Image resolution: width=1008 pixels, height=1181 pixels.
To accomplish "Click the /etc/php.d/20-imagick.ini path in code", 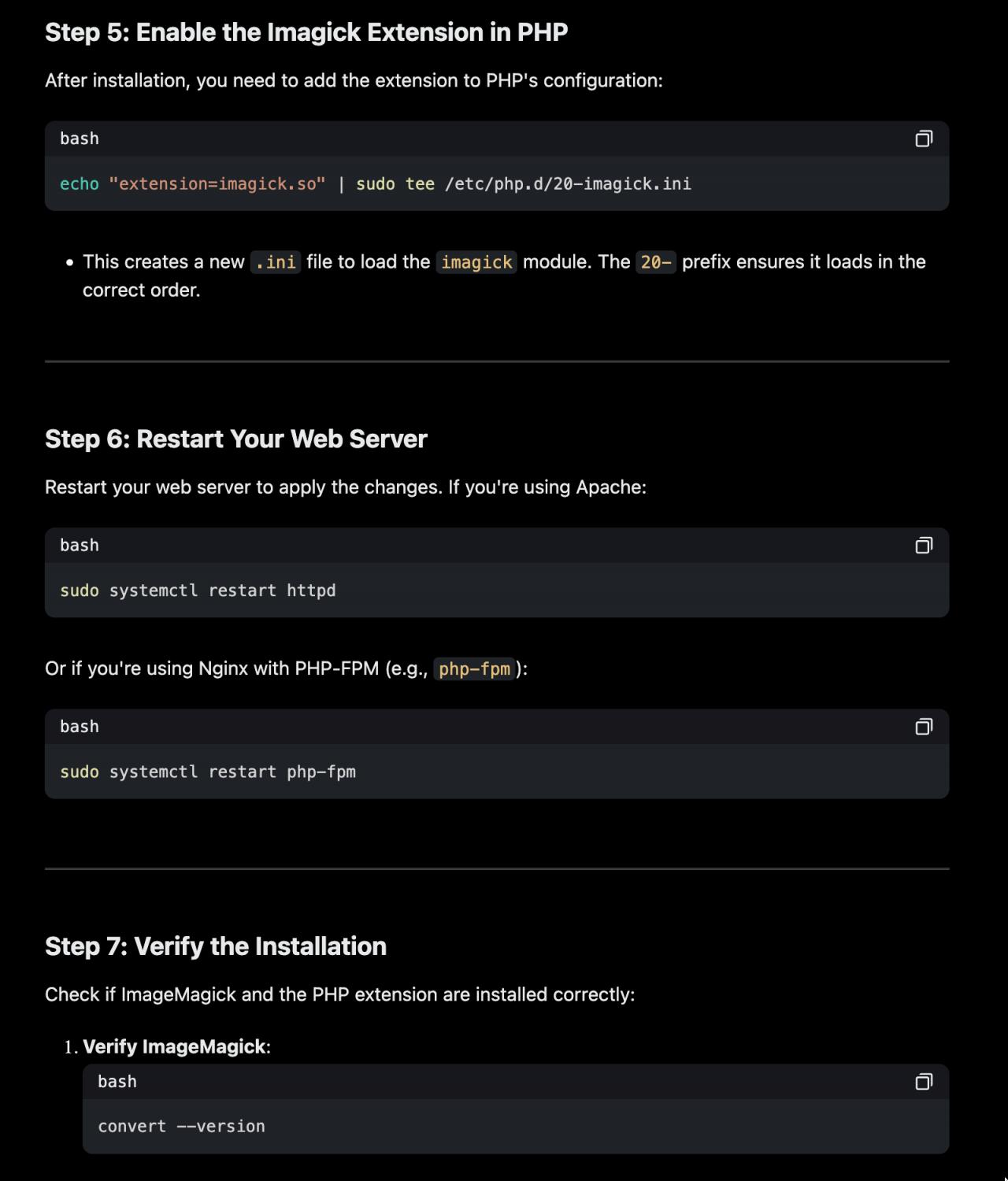I will pos(568,184).
